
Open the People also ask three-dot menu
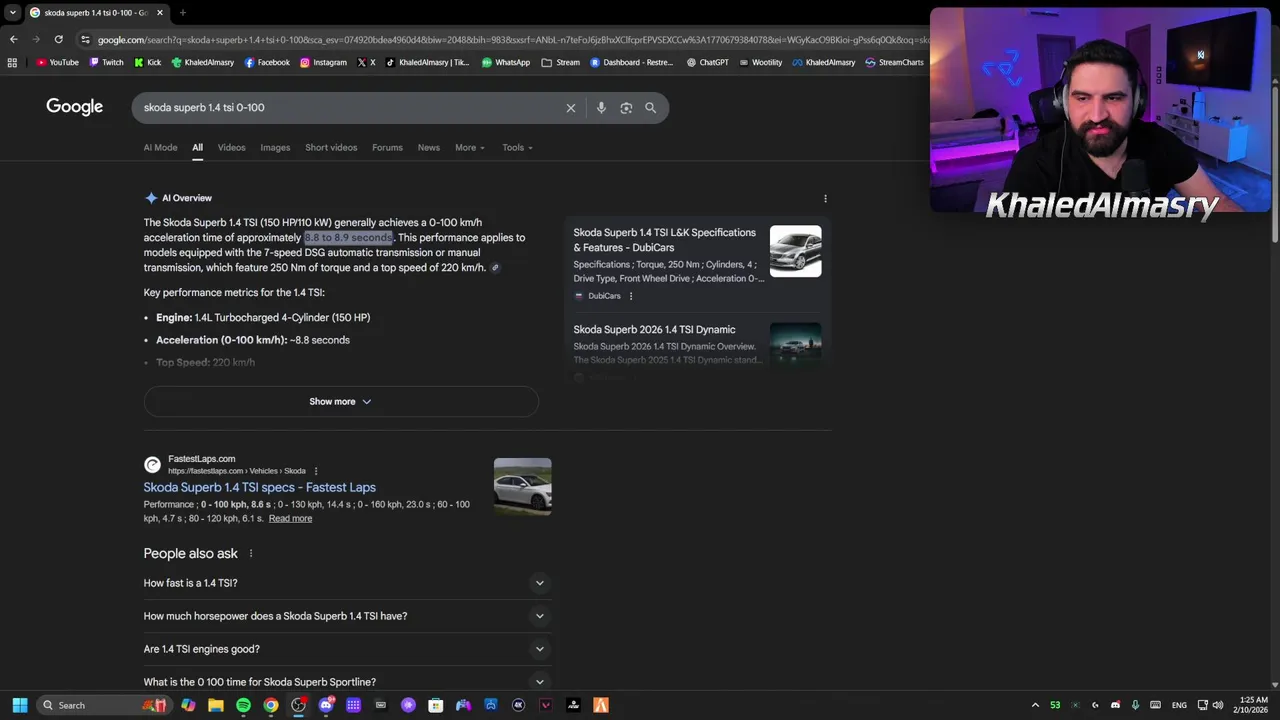(x=251, y=554)
